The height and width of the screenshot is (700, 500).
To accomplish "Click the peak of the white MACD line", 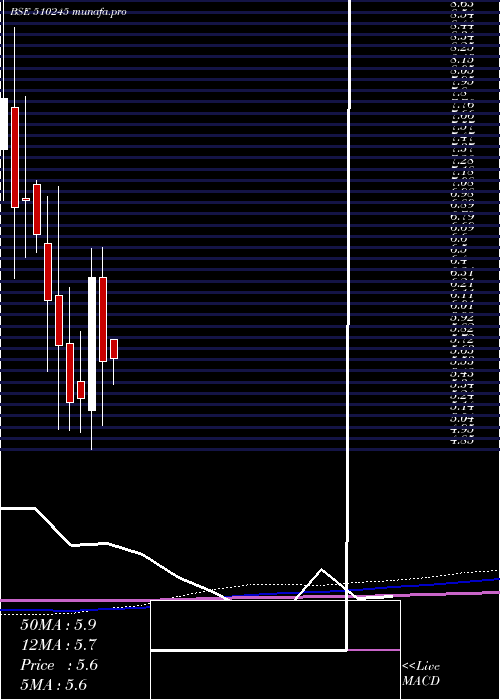I will coord(321,569).
